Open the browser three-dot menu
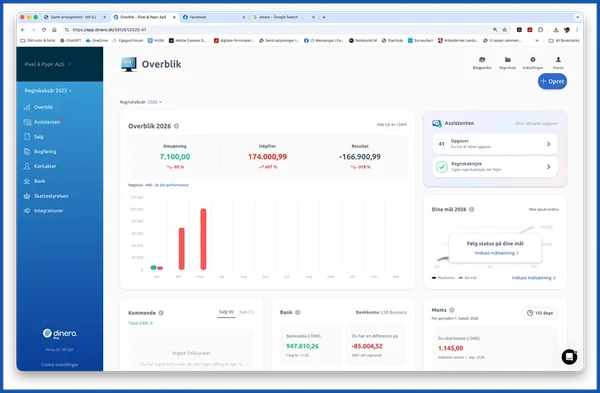The width and height of the screenshot is (600, 393). 577,29
